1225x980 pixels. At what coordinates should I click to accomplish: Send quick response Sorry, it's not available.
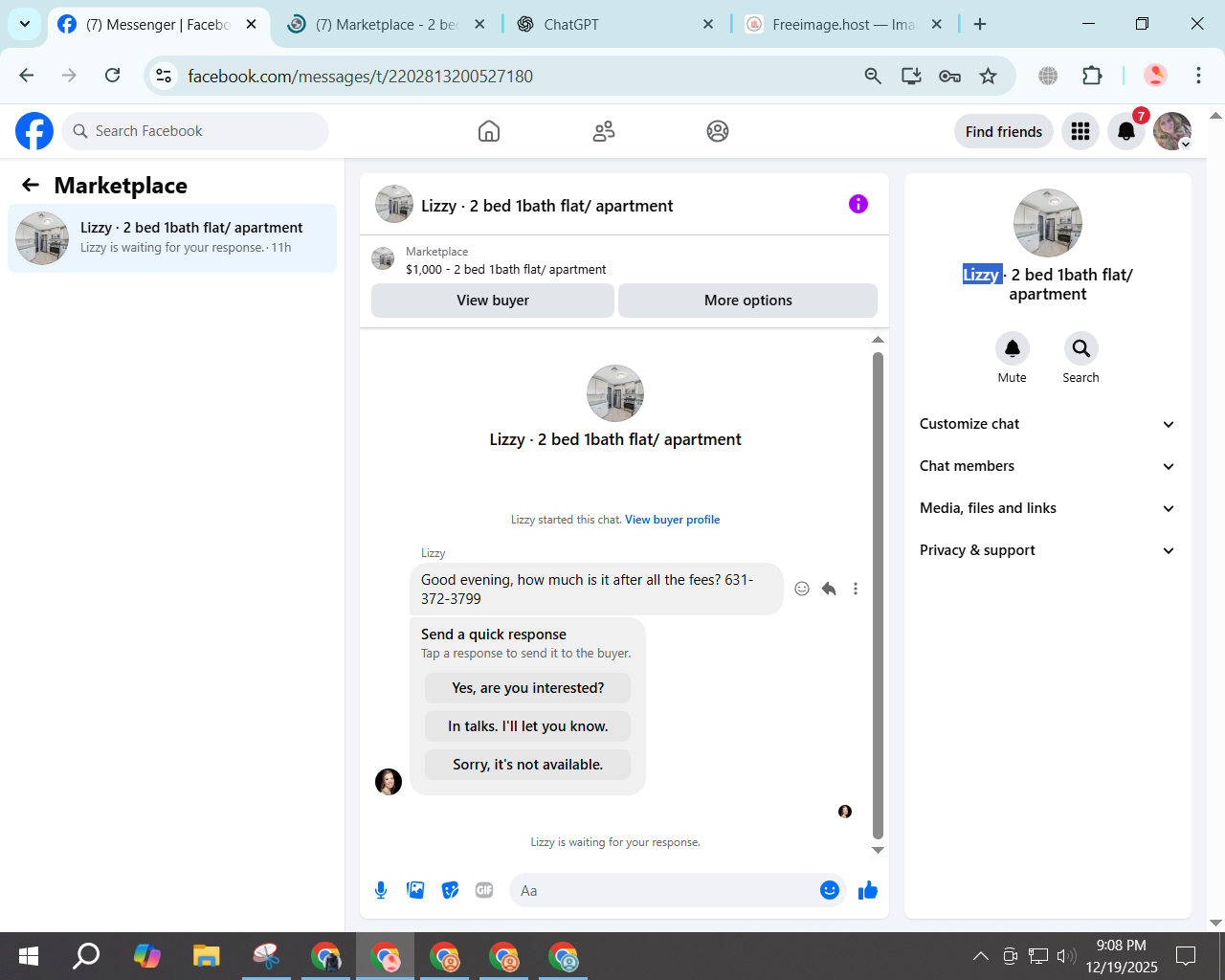click(527, 765)
